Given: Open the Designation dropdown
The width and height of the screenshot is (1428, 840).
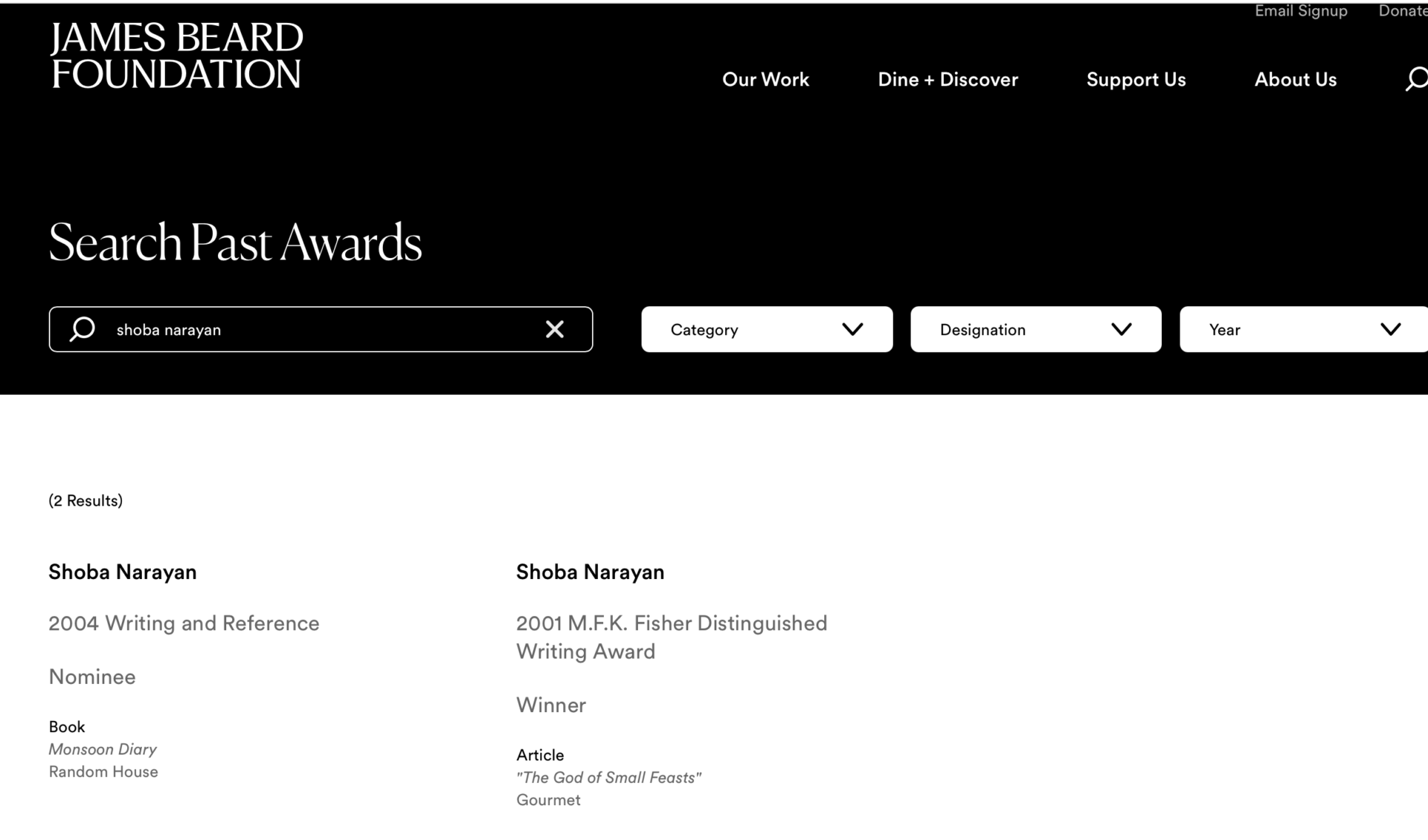Looking at the screenshot, I should pos(1035,329).
